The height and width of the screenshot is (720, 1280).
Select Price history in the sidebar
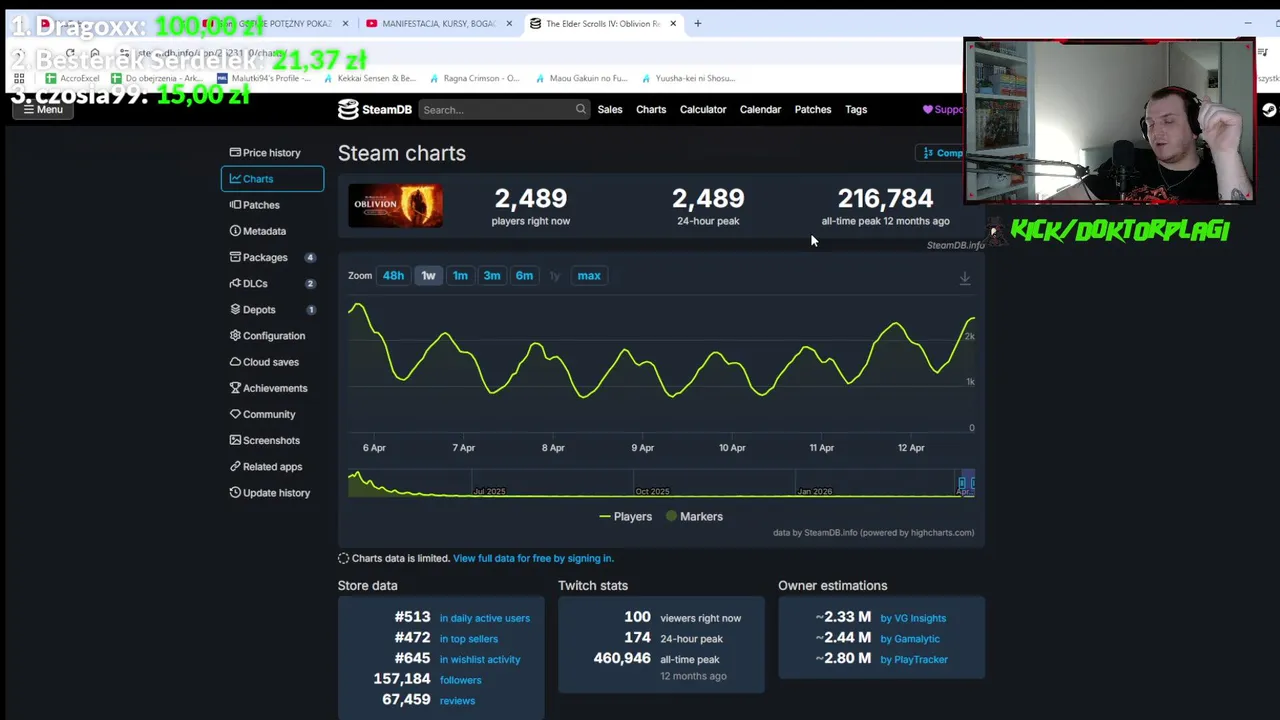click(272, 153)
